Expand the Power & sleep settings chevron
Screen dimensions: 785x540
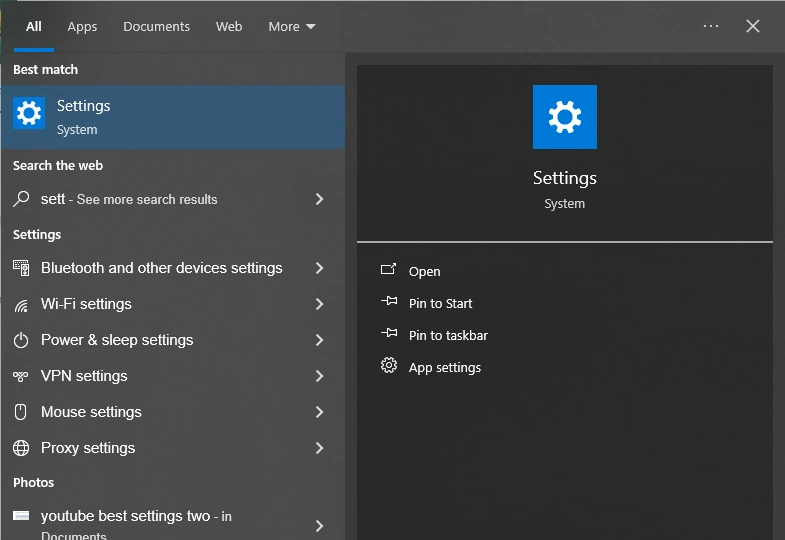[319, 340]
